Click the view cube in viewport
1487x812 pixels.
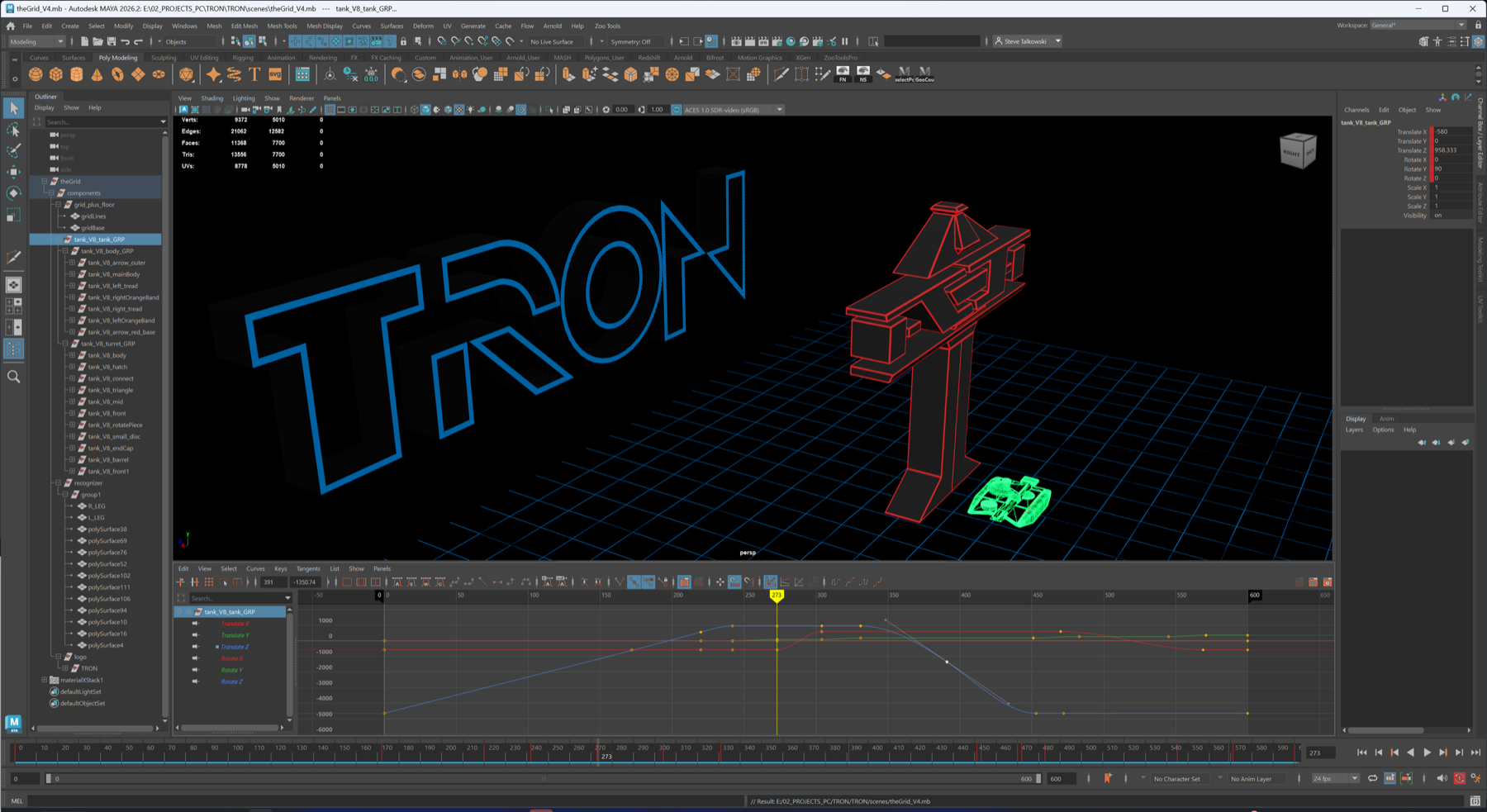pos(1297,151)
